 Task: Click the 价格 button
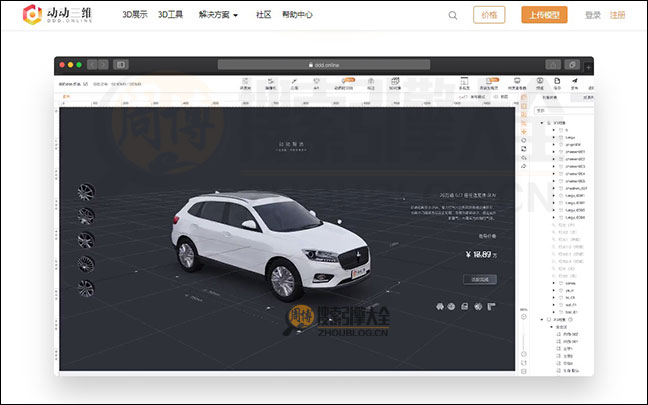489,15
